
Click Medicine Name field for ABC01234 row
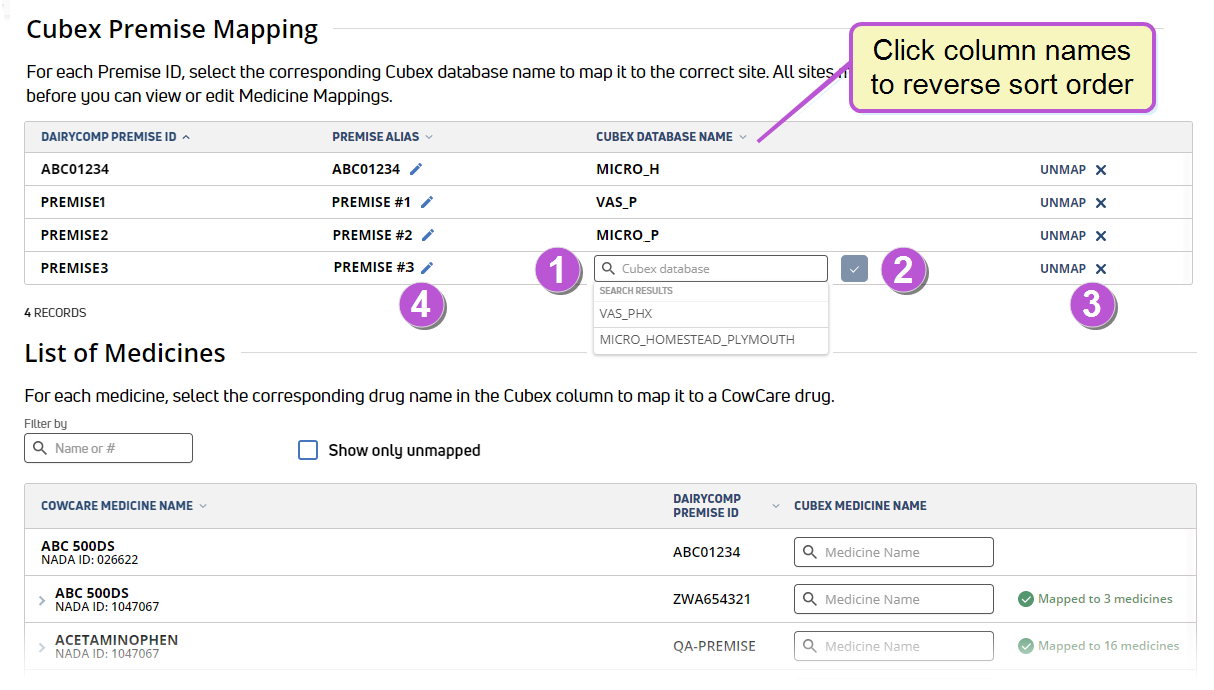pyautogui.click(x=894, y=552)
